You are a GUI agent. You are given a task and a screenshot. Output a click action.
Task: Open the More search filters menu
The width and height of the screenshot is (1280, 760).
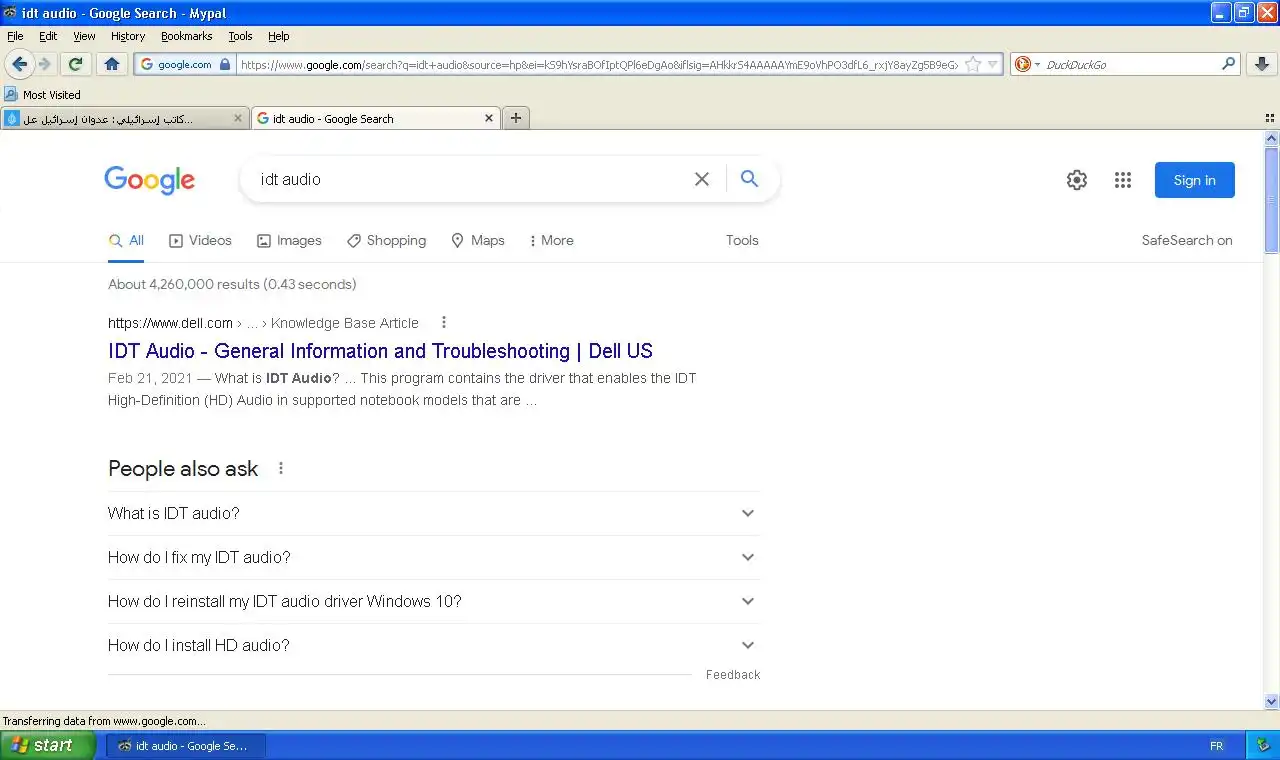pyautogui.click(x=551, y=240)
